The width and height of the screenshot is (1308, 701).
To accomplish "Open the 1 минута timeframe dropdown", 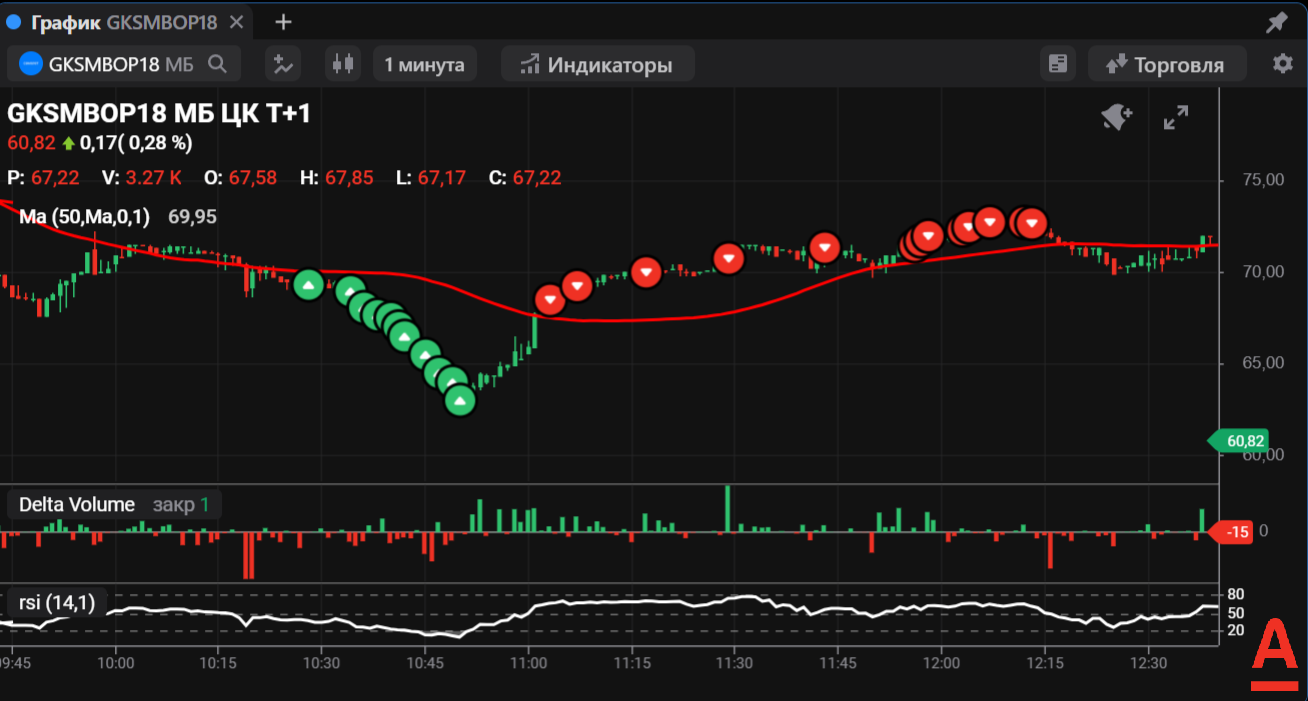I will [x=424, y=65].
